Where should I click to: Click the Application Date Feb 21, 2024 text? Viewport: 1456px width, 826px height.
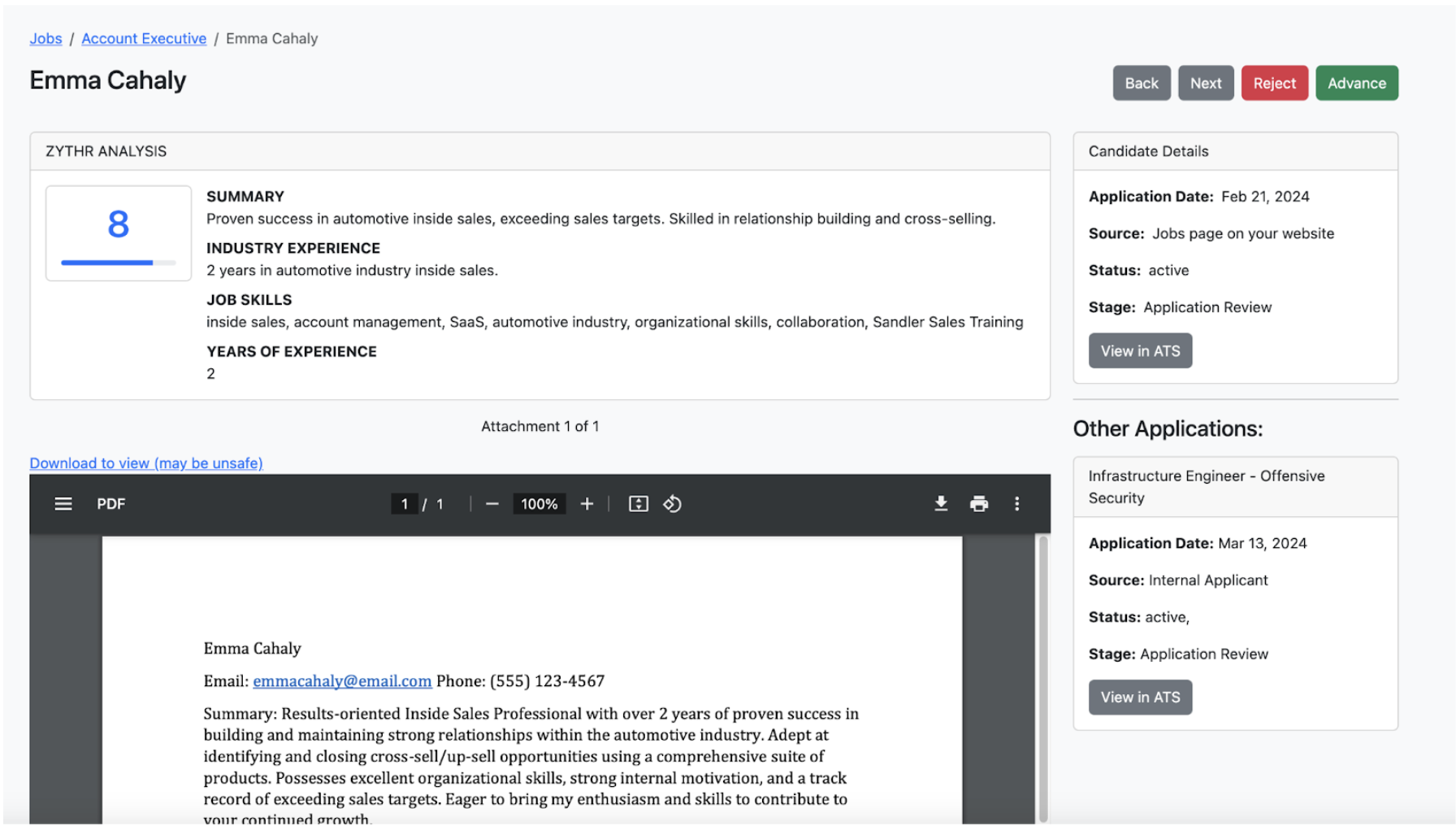(x=1199, y=196)
